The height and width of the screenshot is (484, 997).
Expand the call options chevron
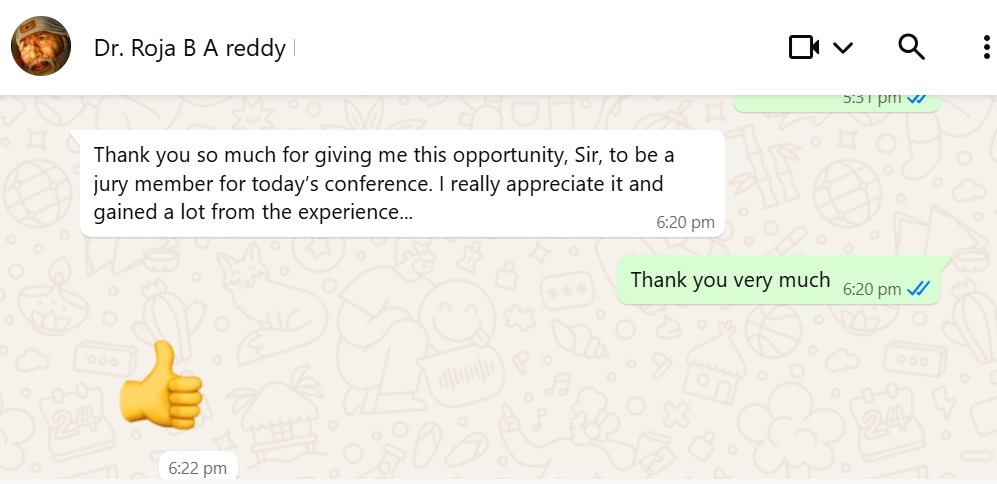(x=843, y=47)
